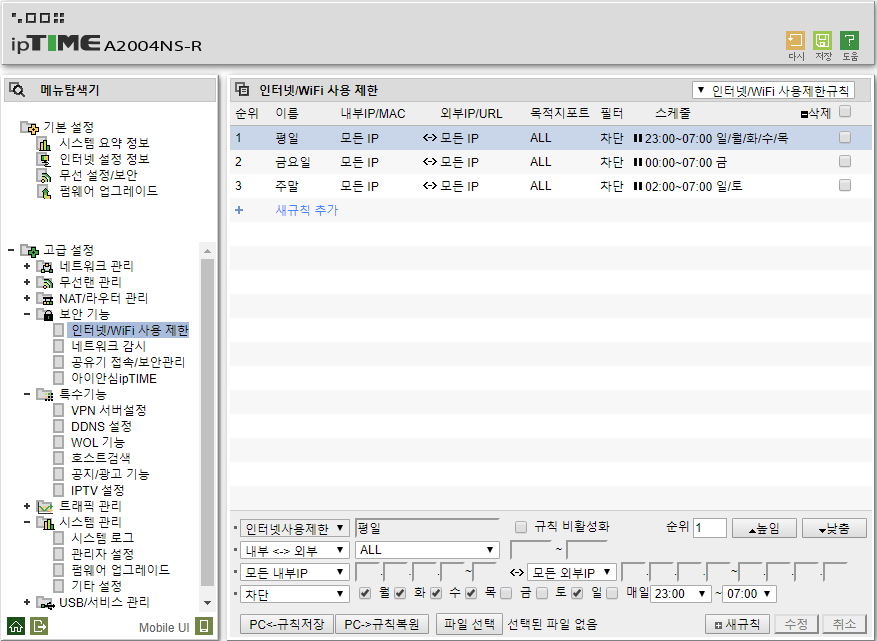Click the 메뉴탐색기 search magnifier icon
This screenshot has height=641, width=877.
click(17, 89)
